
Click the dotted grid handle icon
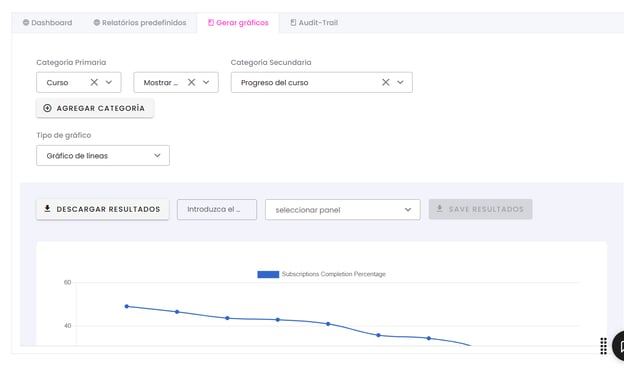tap(603, 346)
